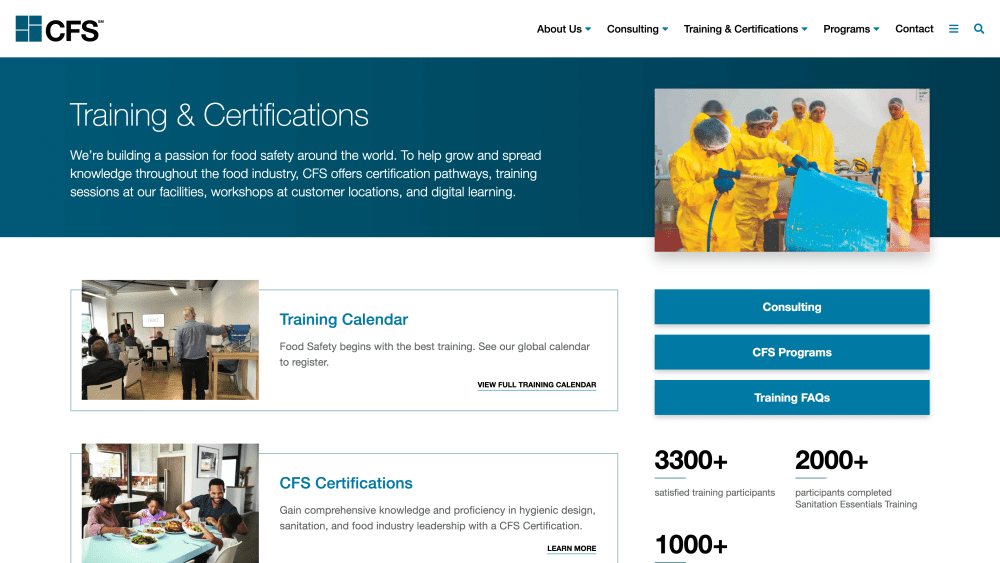Click the '3300+' statistic text
This screenshot has width=1000, height=563.
click(691, 460)
